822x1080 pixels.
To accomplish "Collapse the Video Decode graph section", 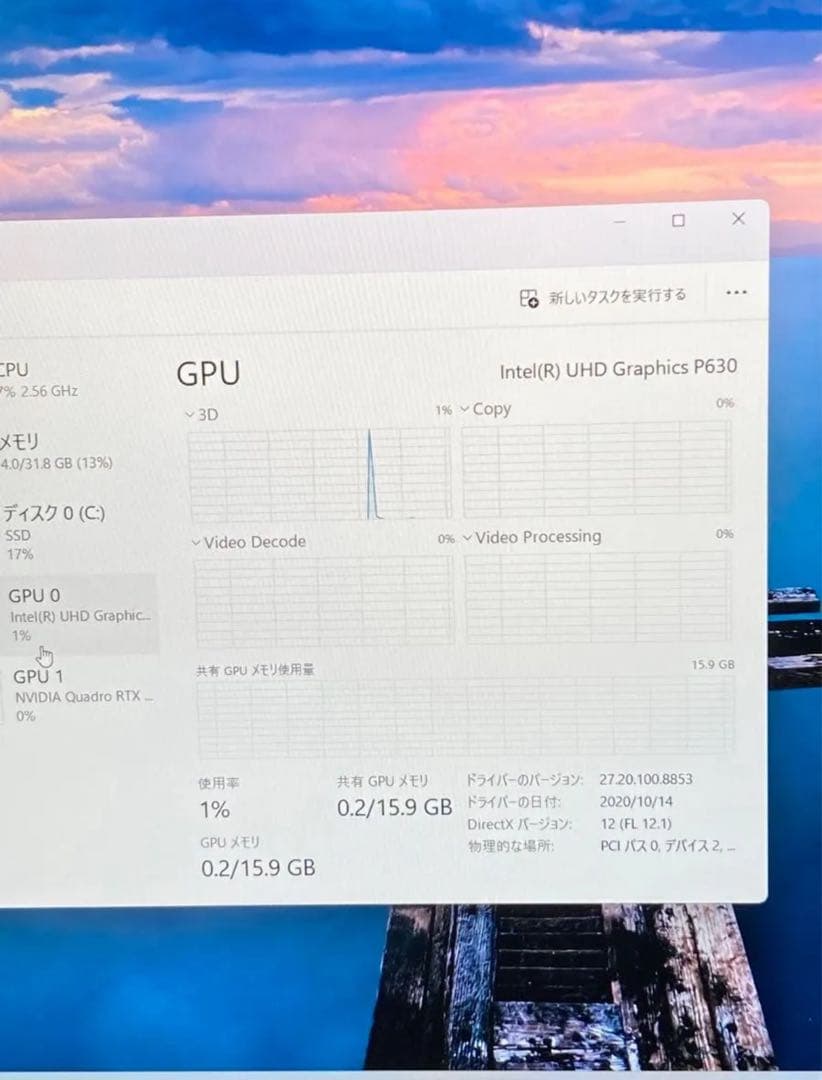I will tap(194, 542).
